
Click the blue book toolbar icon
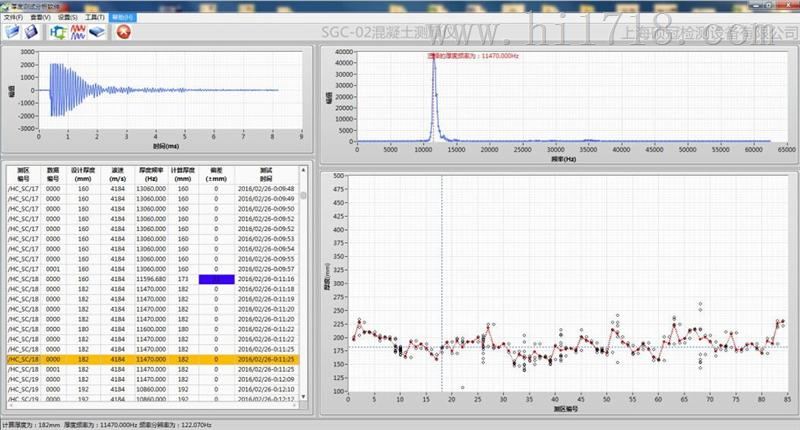pyautogui.click(x=97, y=33)
